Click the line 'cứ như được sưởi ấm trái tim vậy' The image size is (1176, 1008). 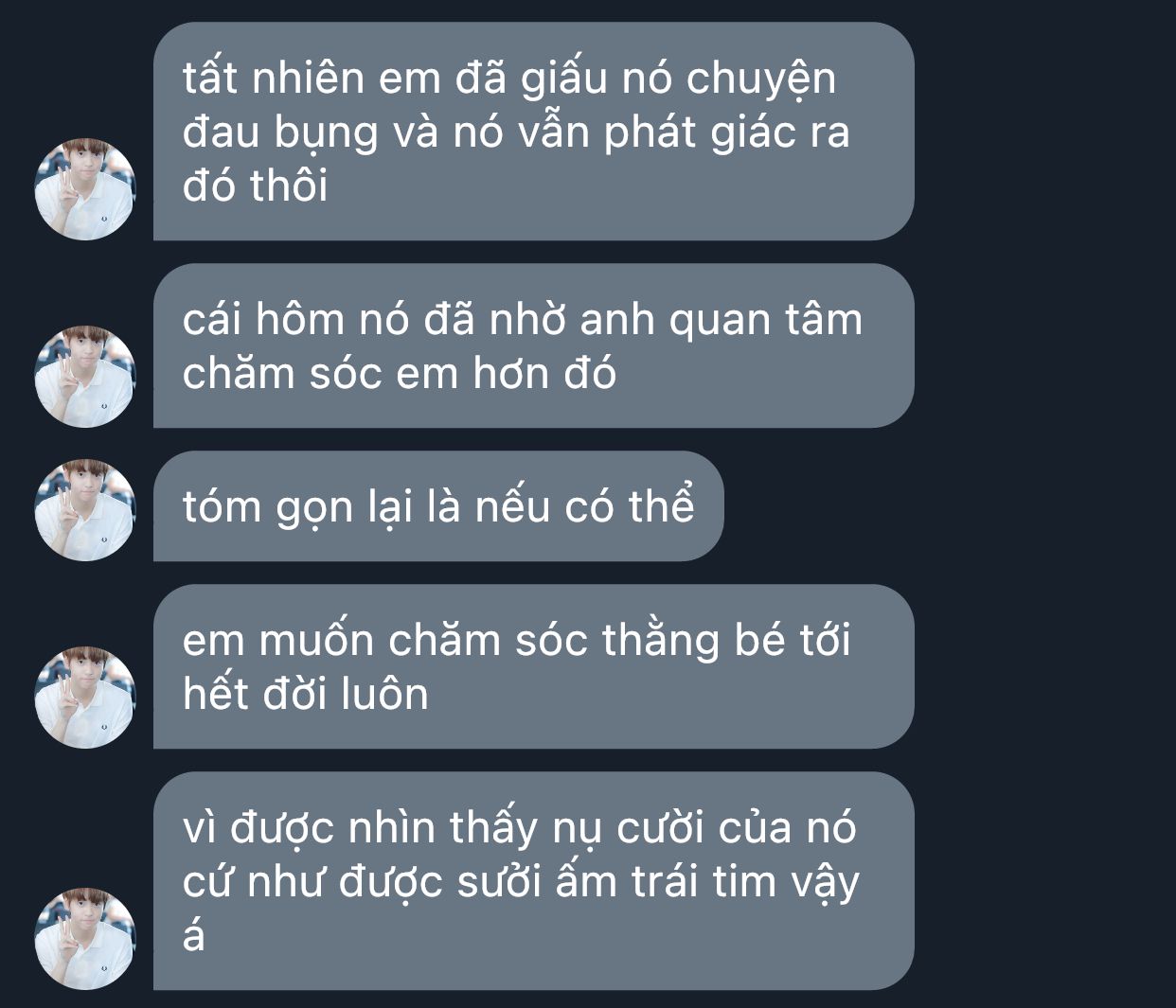tap(521, 883)
